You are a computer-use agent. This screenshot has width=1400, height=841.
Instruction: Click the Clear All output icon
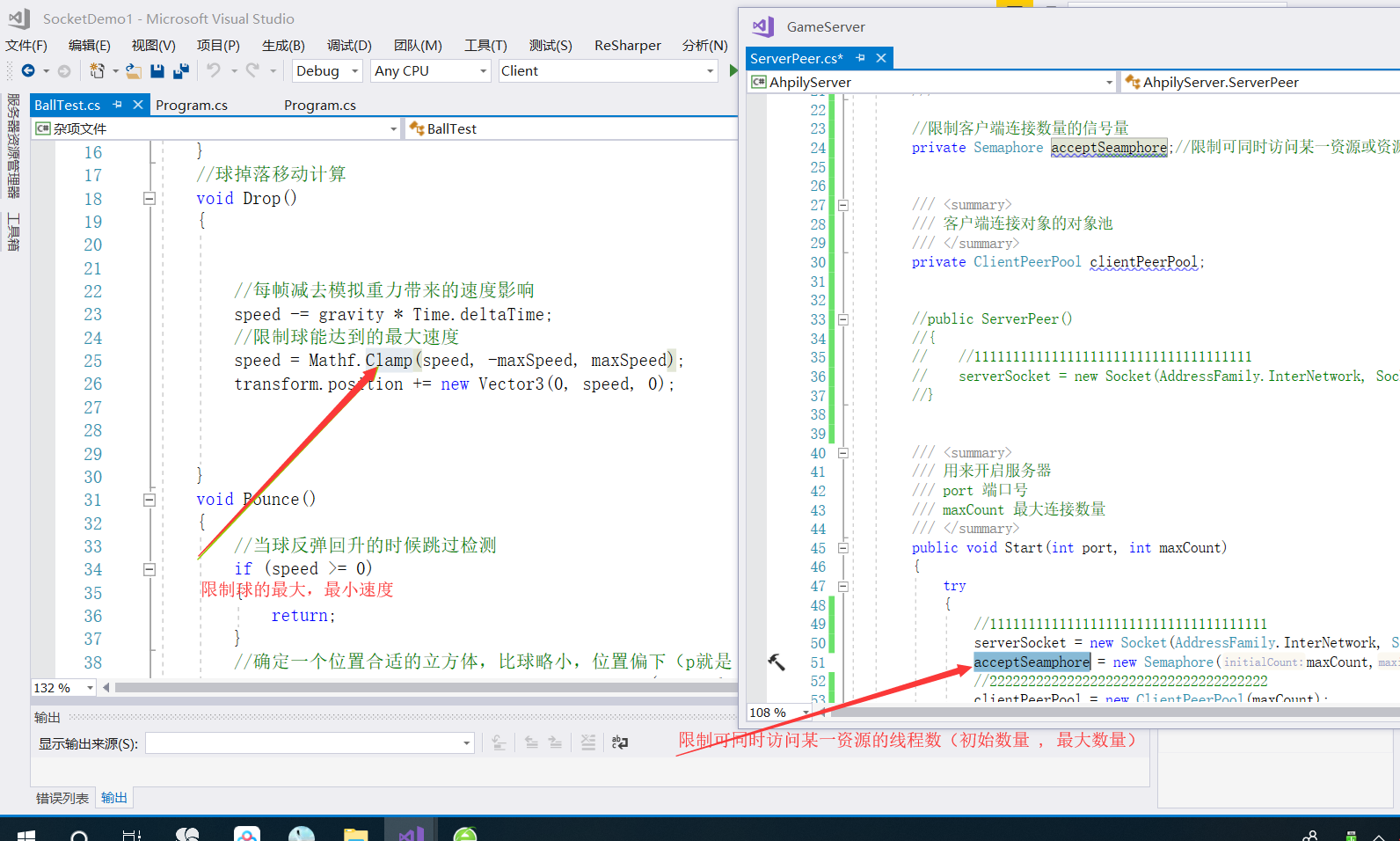588,742
